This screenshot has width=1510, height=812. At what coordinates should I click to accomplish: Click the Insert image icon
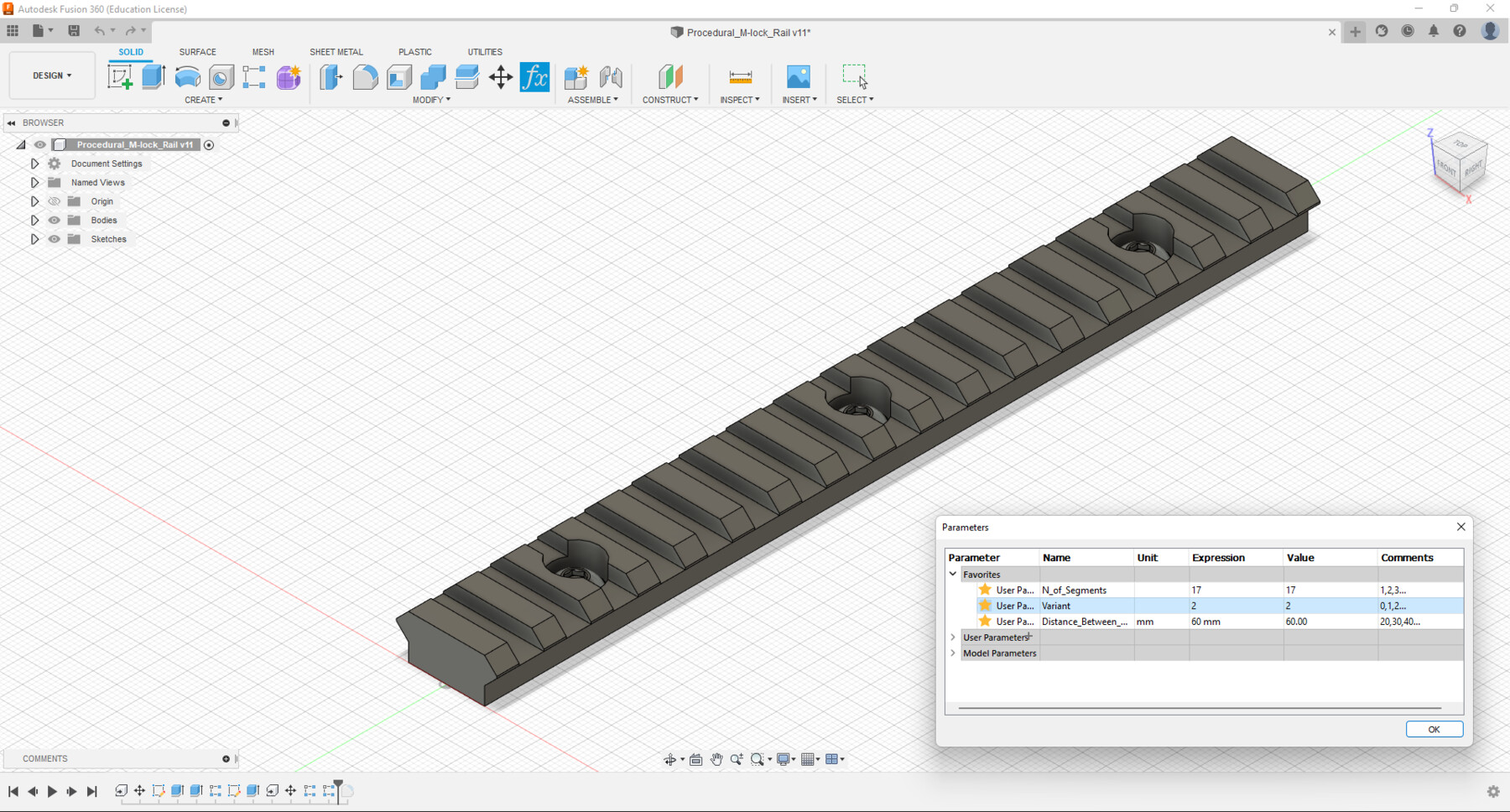(x=798, y=77)
